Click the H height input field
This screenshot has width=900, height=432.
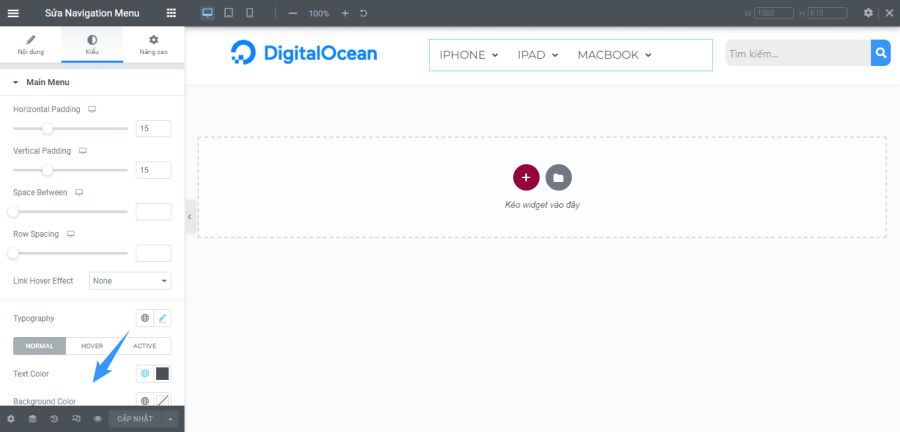pyautogui.click(x=827, y=13)
